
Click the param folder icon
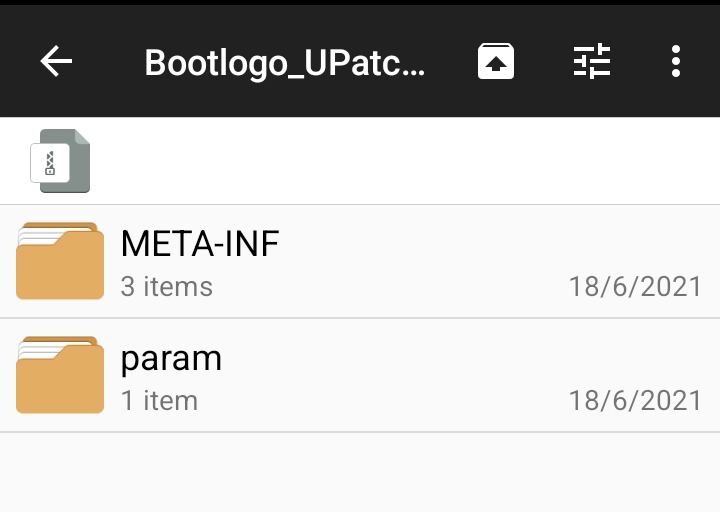click(60, 375)
